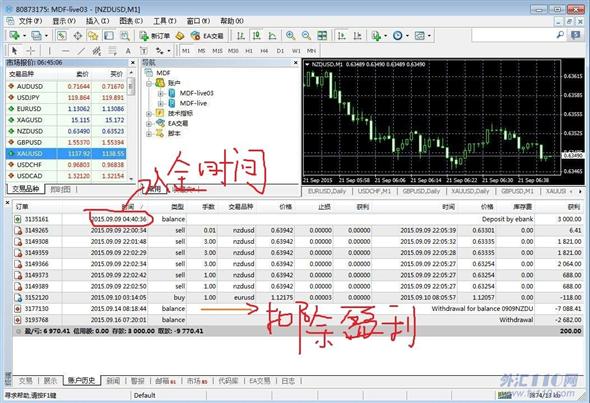
Task: Switch chart to bar chart icon
Action: coord(241,36)
